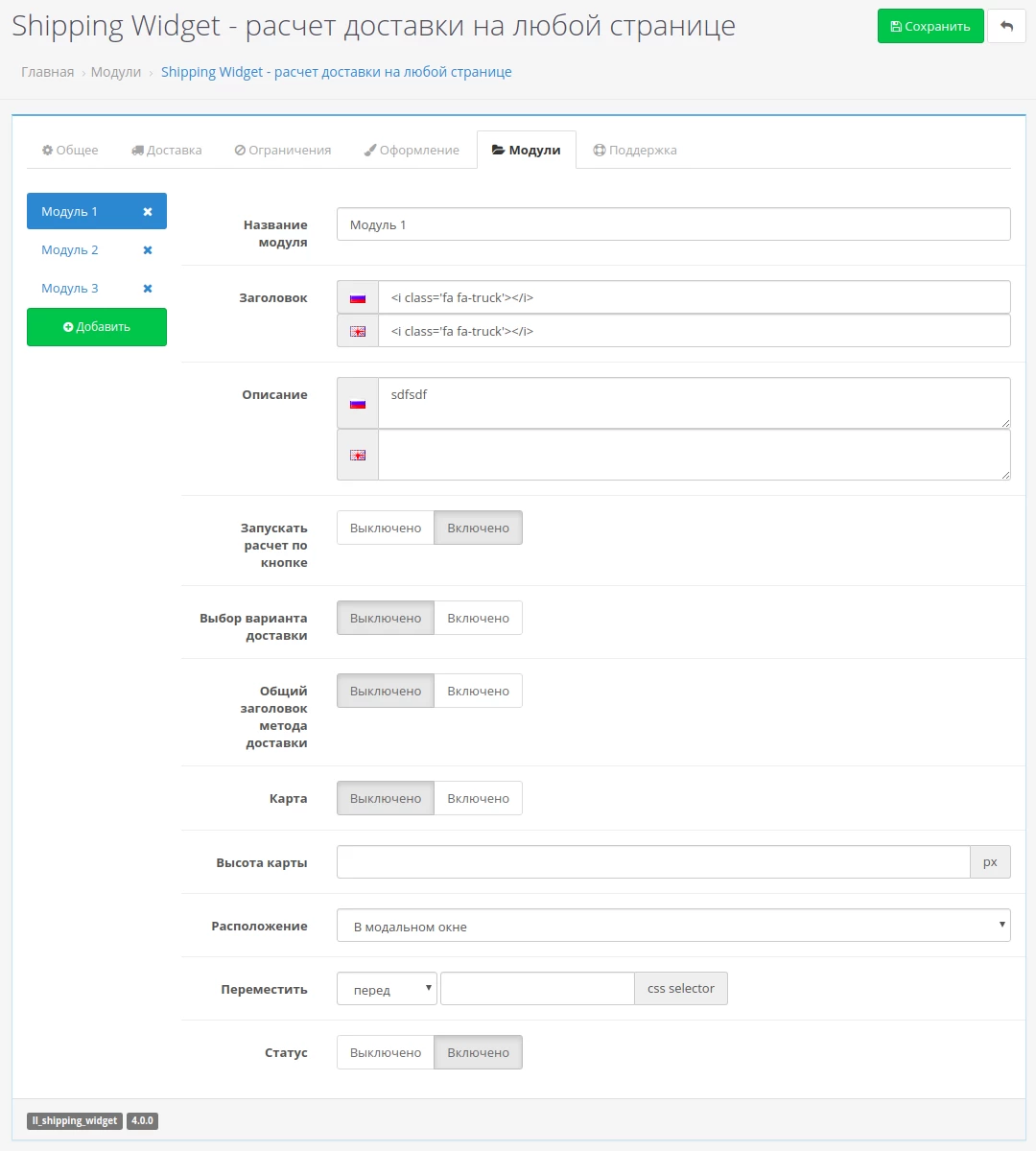The image size is (1036, 1151).
Task: Set Статус to Выключено
Action: pos(386,1052)
